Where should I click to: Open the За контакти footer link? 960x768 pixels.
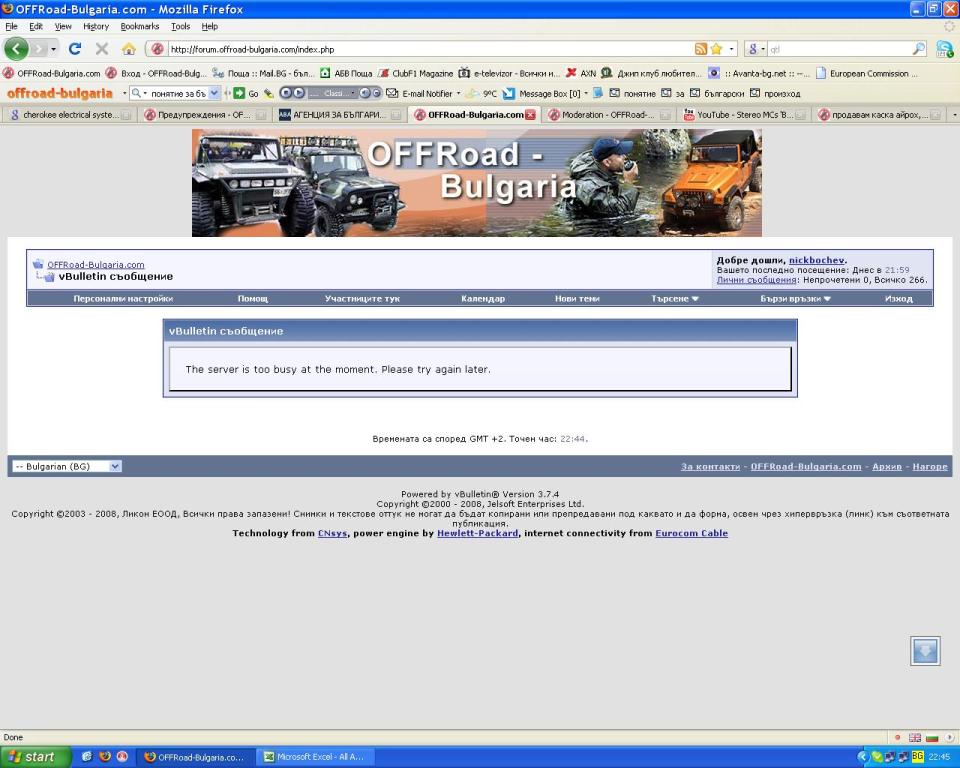point(710,467)
